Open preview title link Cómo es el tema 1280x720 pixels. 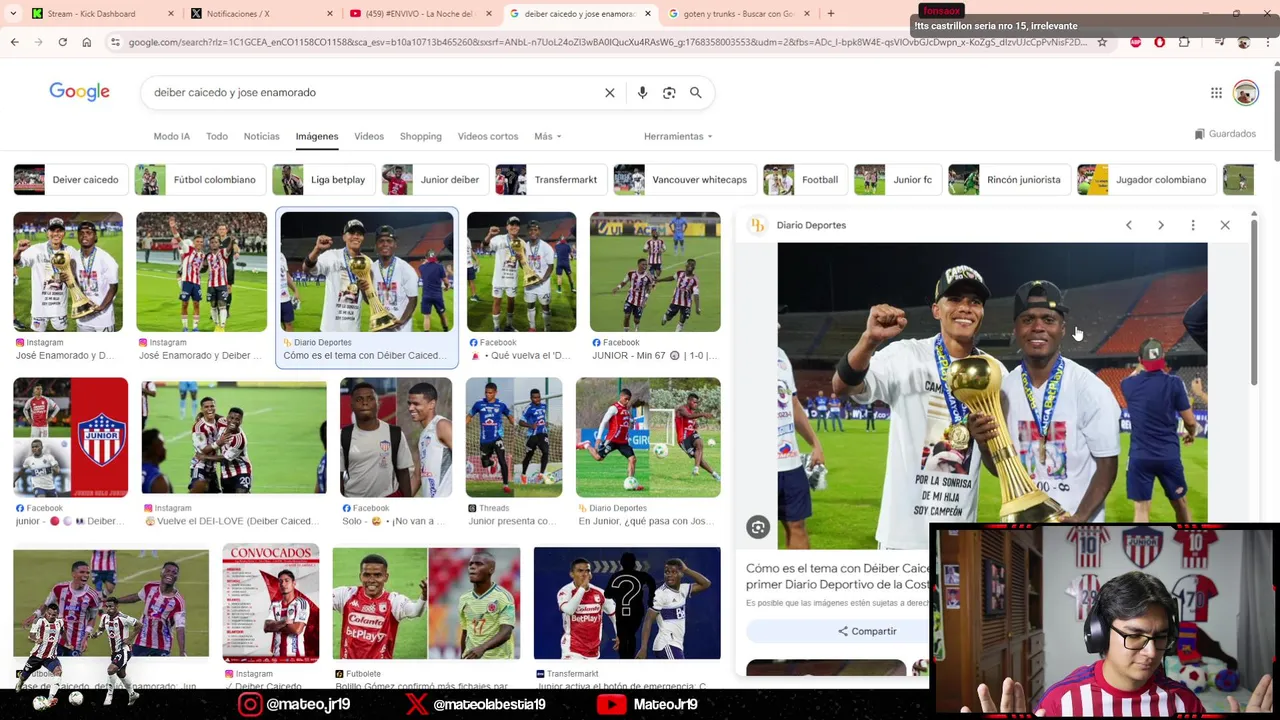[838, 576]
